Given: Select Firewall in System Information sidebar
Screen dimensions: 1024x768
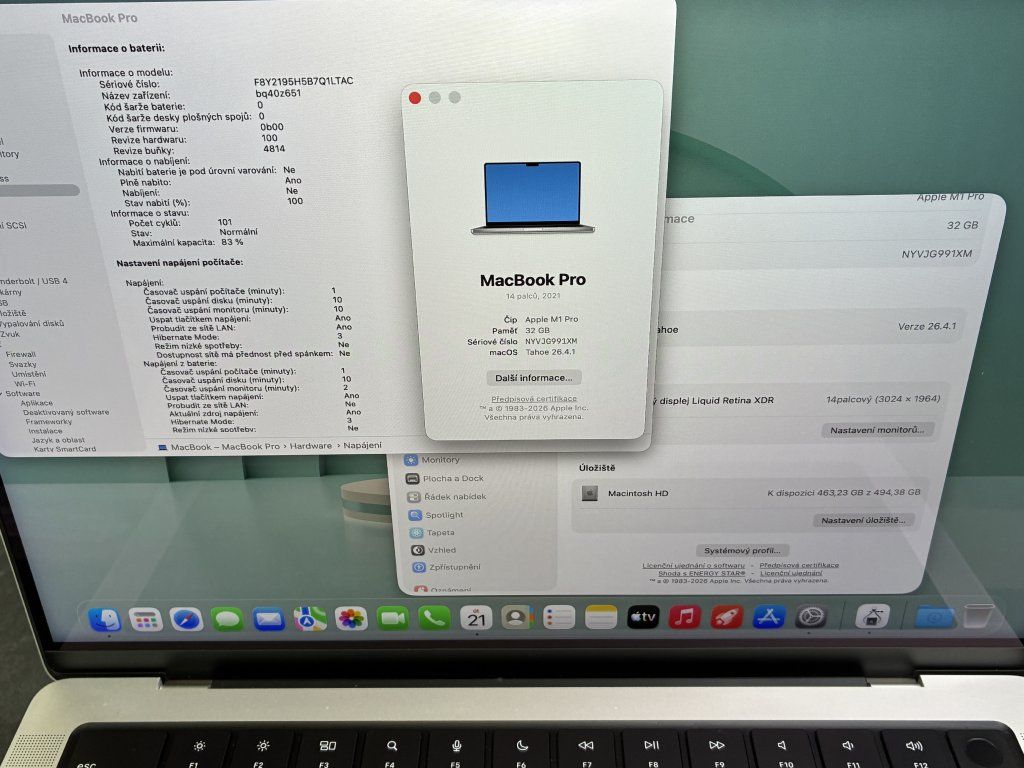Looking at the screenshot, I should pyautogui.click(x=20, y=355).
